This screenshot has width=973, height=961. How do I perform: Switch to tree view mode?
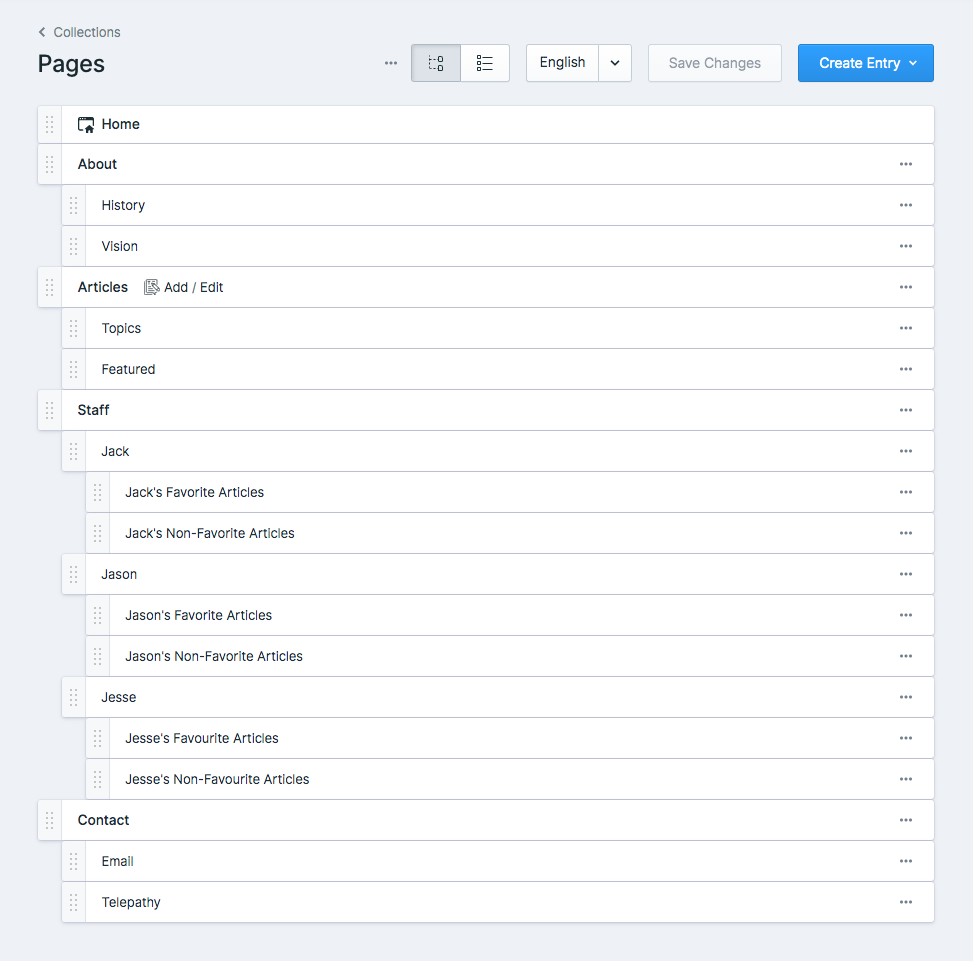[x=435, y=62]
